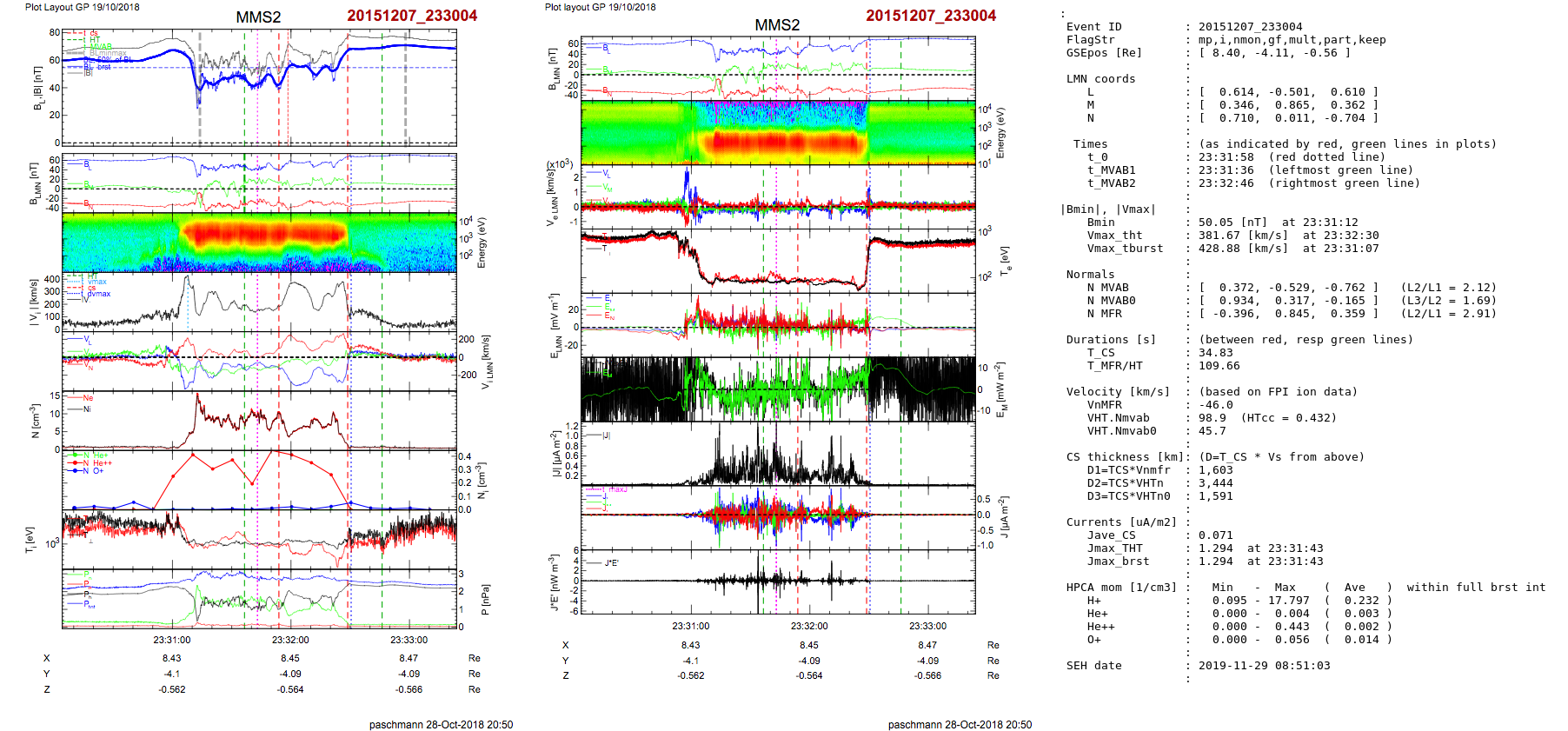Screen dimensions: 1568x731
Task: Select the O+ maximum value '0.056'
Action: pyautogui.click(x=1292, y=640)
